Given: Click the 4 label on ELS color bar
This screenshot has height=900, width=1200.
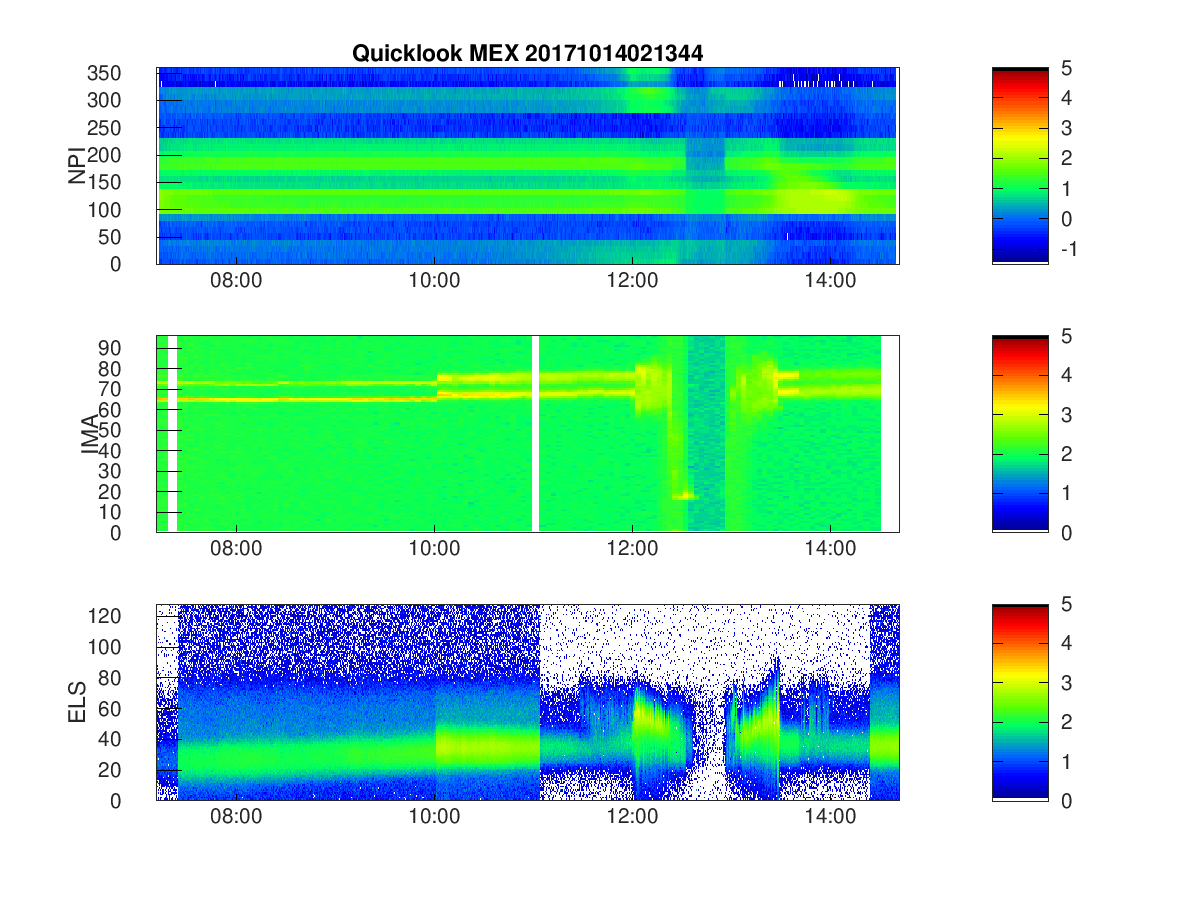Looking at the screenshot, I should [1067, 643].
